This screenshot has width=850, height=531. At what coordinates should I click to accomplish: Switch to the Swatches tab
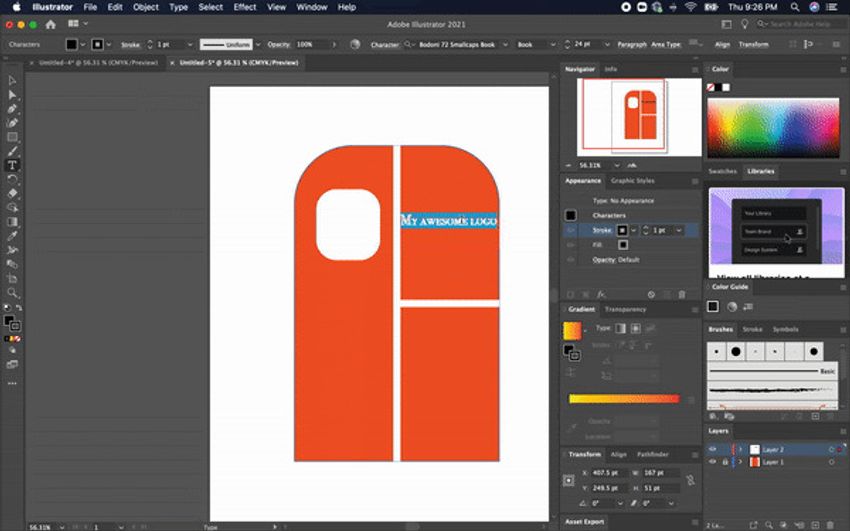pos(722,171)
